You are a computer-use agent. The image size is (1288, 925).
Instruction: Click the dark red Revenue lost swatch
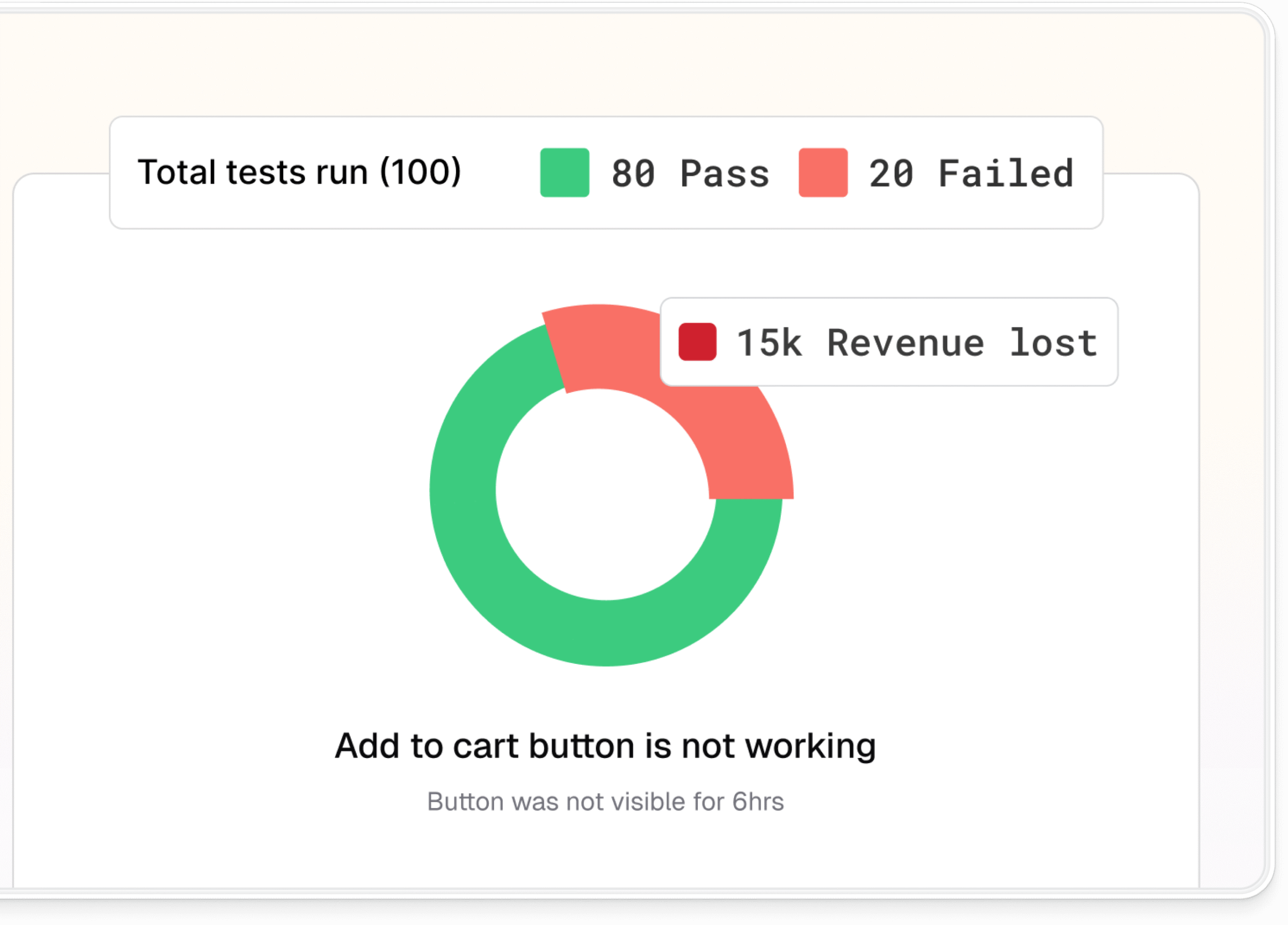coord(697,342)
